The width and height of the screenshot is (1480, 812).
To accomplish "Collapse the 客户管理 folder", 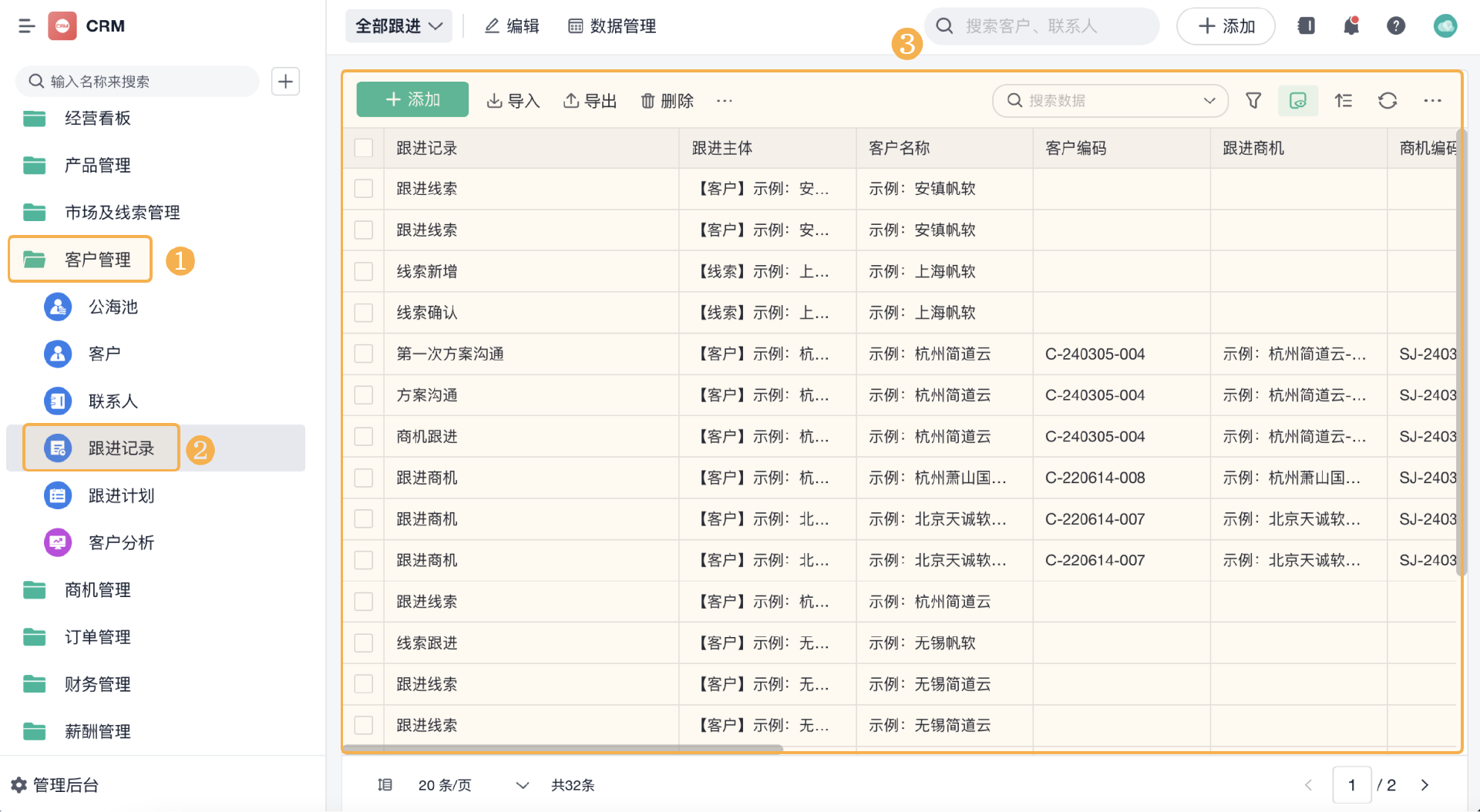I will [x=80, y=260].
